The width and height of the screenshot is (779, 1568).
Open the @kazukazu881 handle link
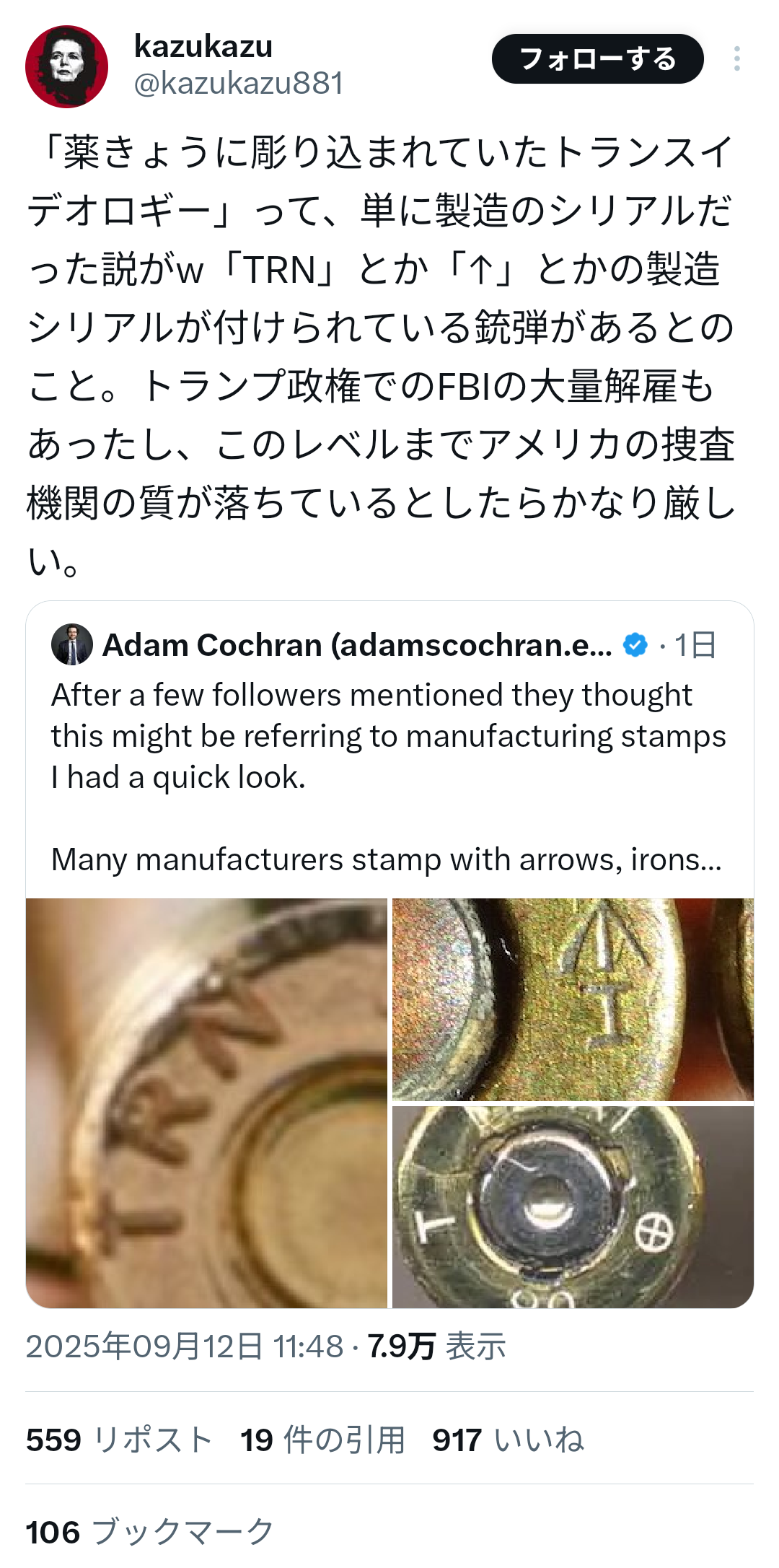[239, 84]
